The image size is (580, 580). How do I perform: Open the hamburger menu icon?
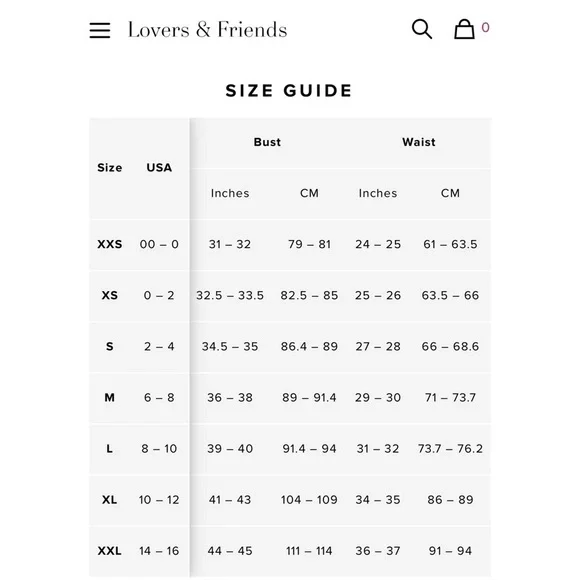(x=100, y=30)
